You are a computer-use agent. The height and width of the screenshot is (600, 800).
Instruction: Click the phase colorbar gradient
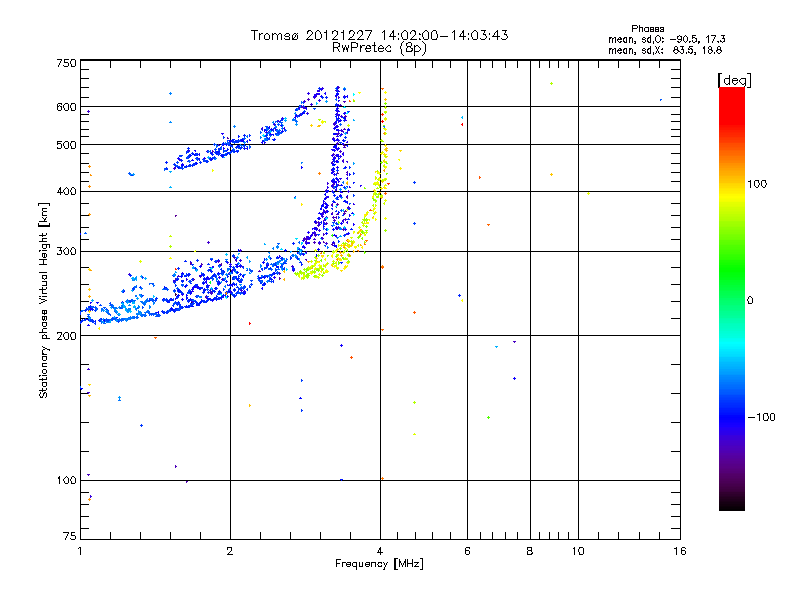tap(732, 298)
